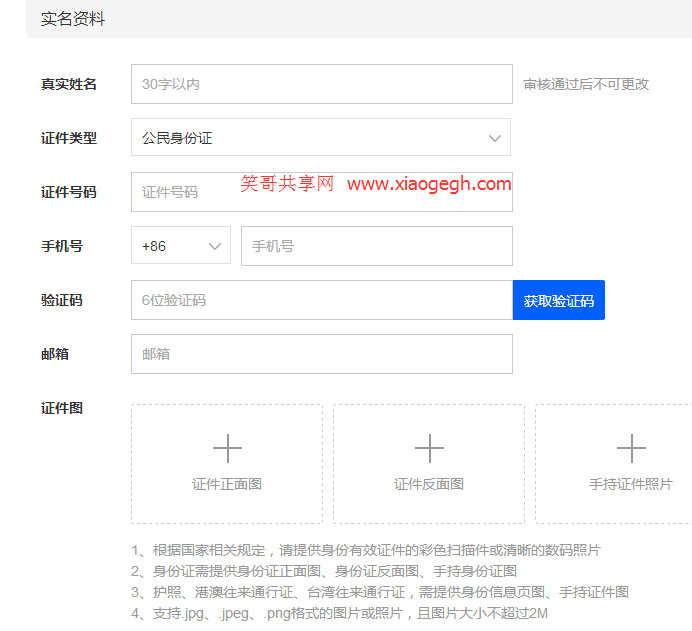Focus the 6位验证码 input field
Screen dimensions: 692x631
322,300
